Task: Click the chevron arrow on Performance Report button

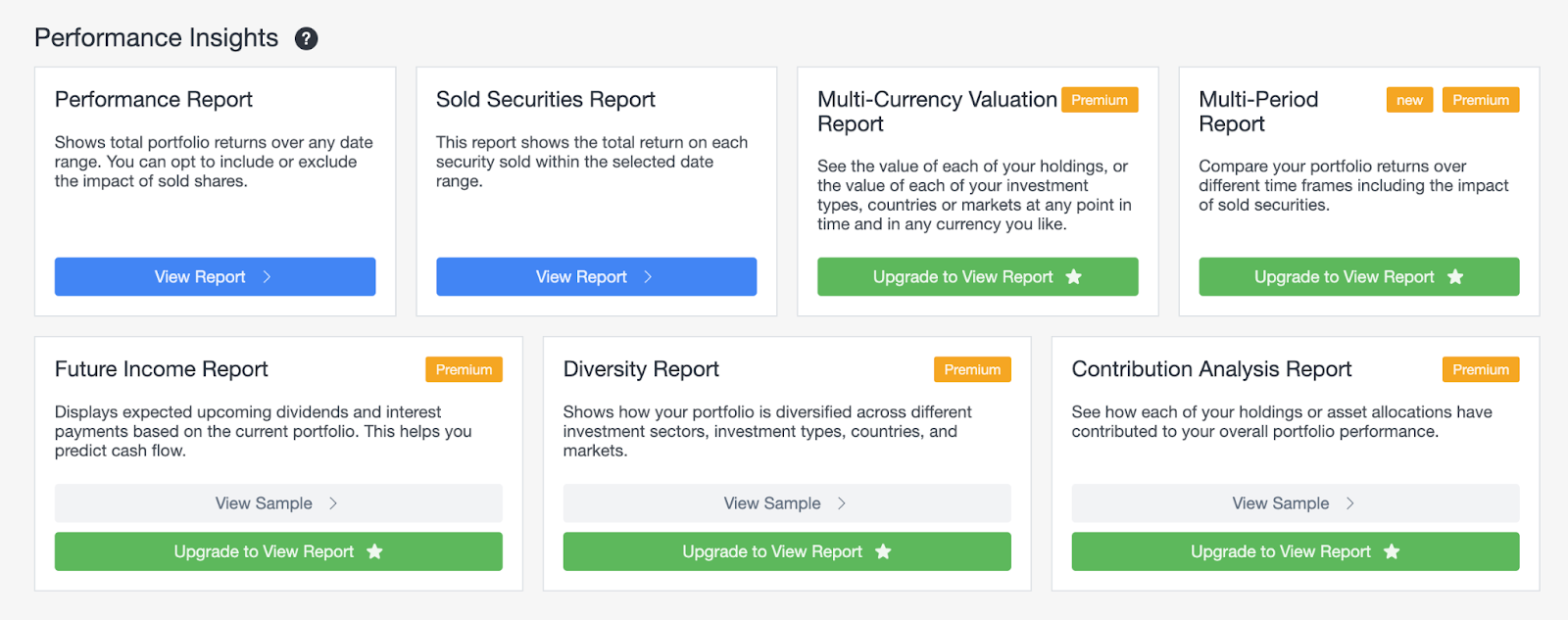Action: coord(267,277)
